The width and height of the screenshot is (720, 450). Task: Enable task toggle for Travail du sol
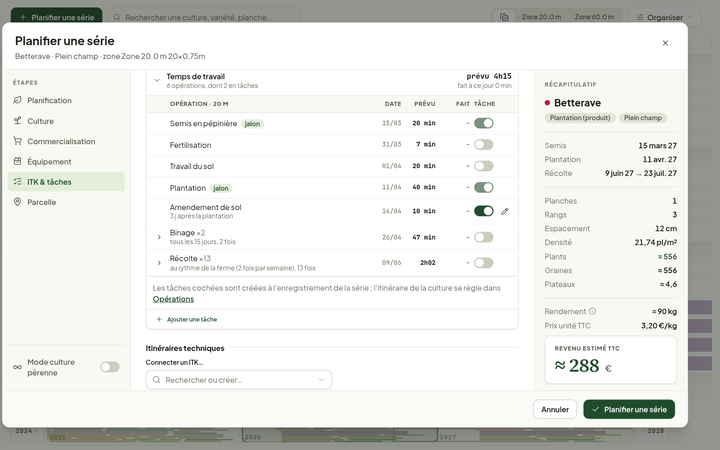coord(484,166)
